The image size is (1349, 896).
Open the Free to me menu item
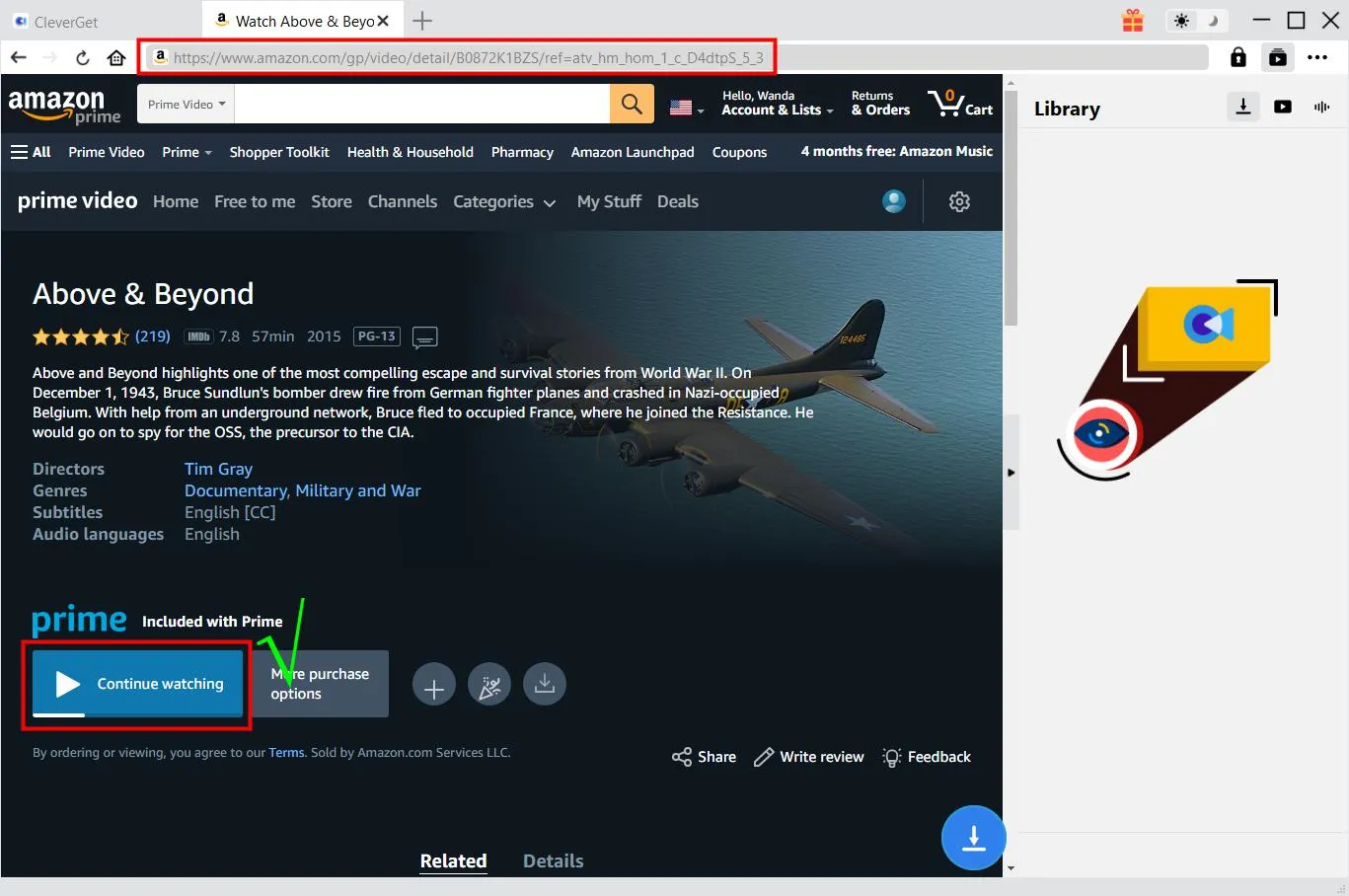(255, 202)
